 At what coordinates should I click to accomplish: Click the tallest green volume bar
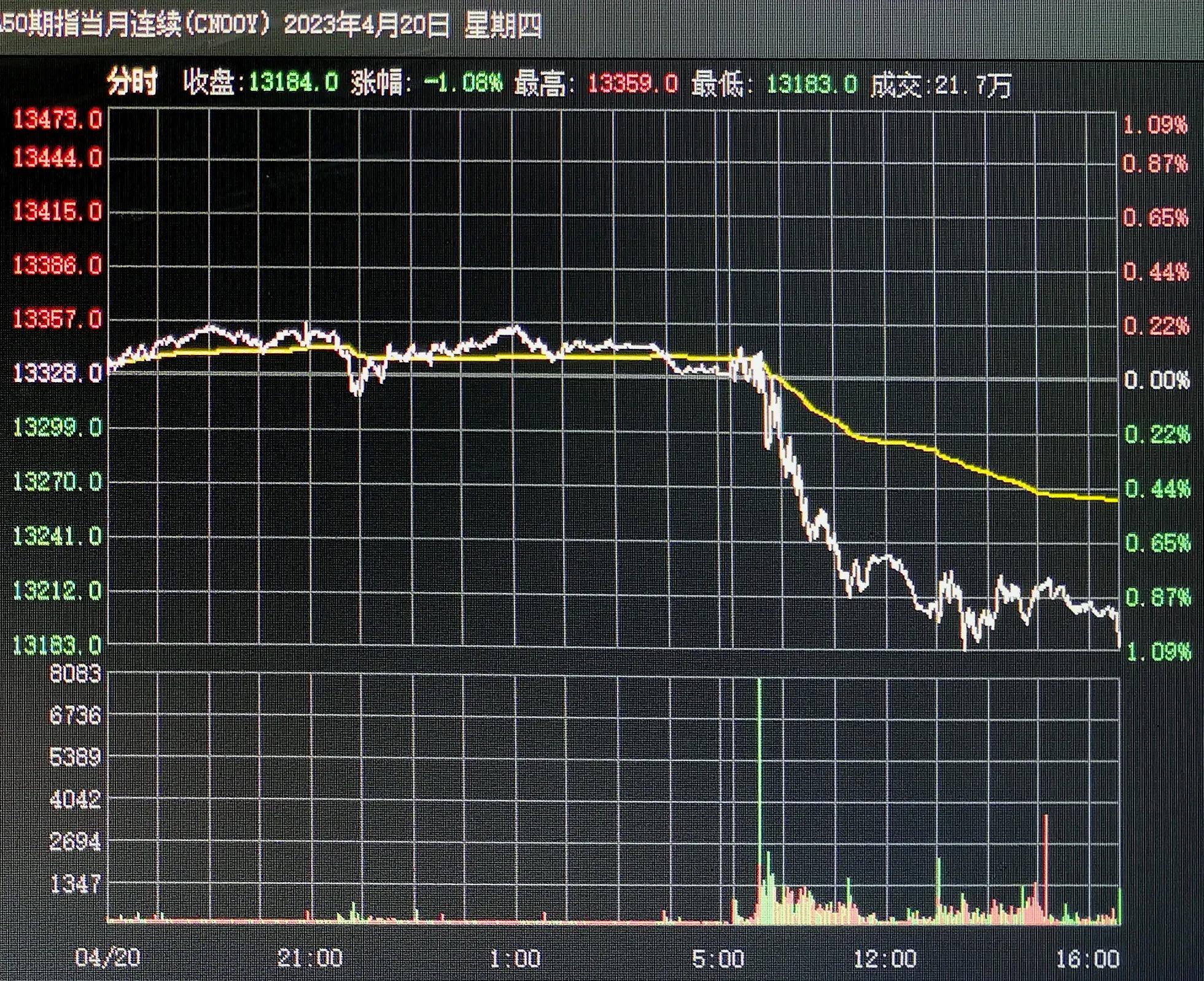759,768
